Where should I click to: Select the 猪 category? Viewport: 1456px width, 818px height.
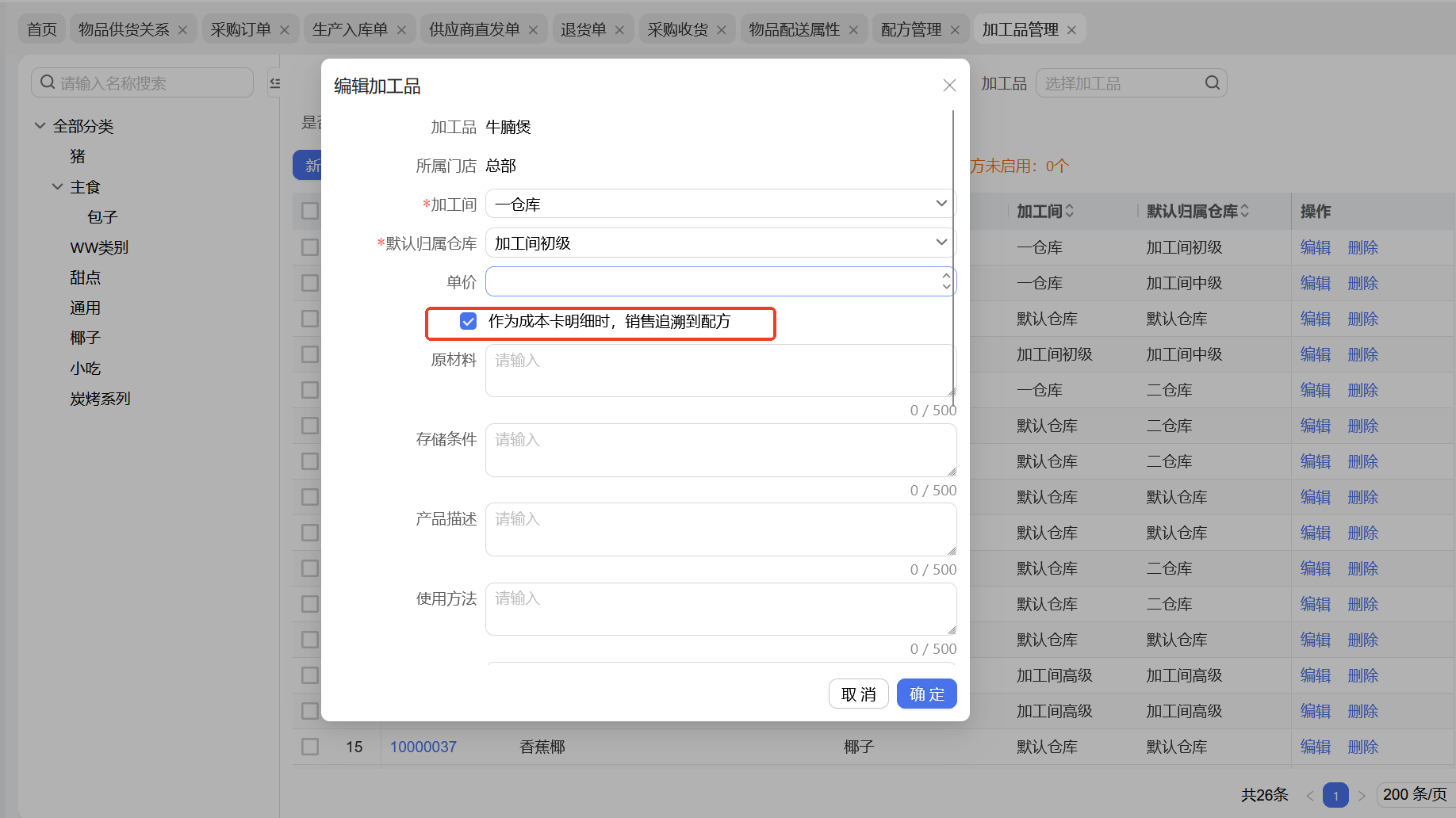[78, 156]
